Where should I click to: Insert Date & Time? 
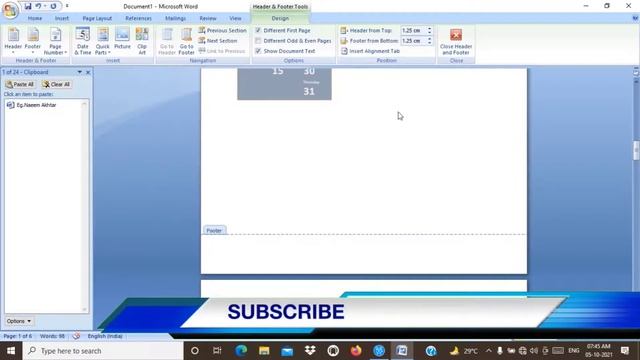click(x=83, y=41)
